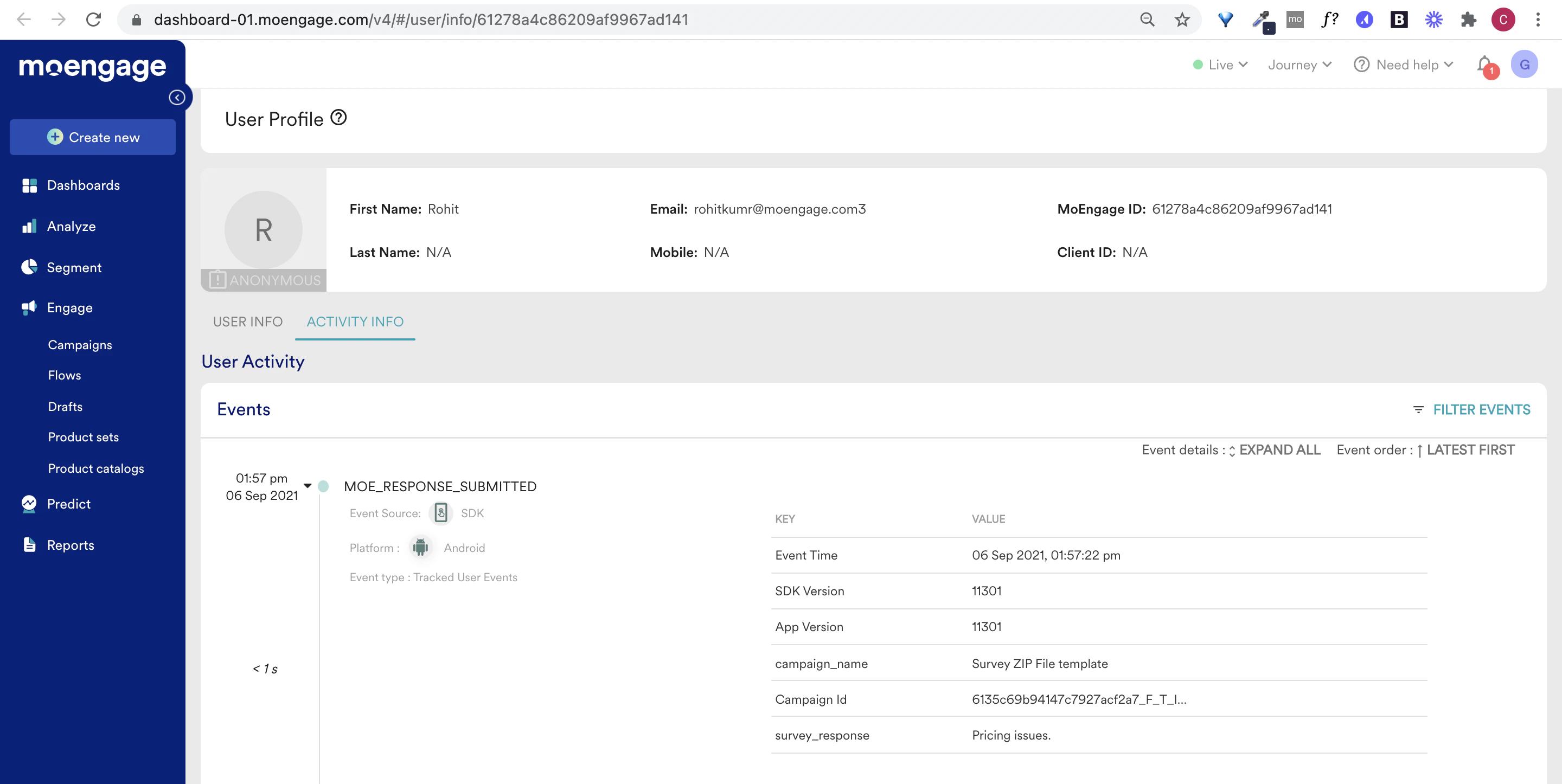The image size is (1562, 784).
Task: Open the Segment section
Action: (74, 267)
